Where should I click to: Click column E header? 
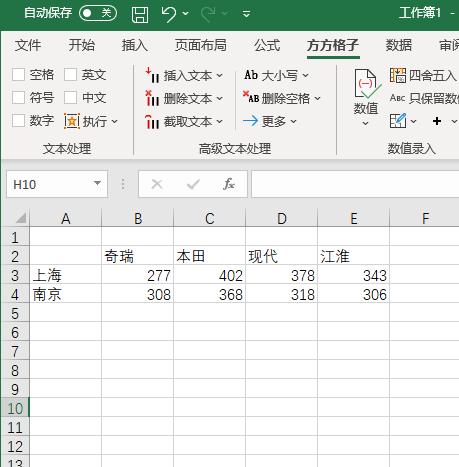(x=354, y=218)
